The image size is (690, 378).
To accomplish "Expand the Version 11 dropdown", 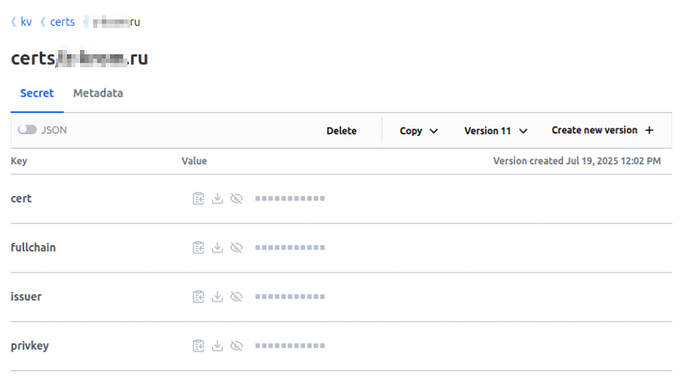I will [495, 131].
